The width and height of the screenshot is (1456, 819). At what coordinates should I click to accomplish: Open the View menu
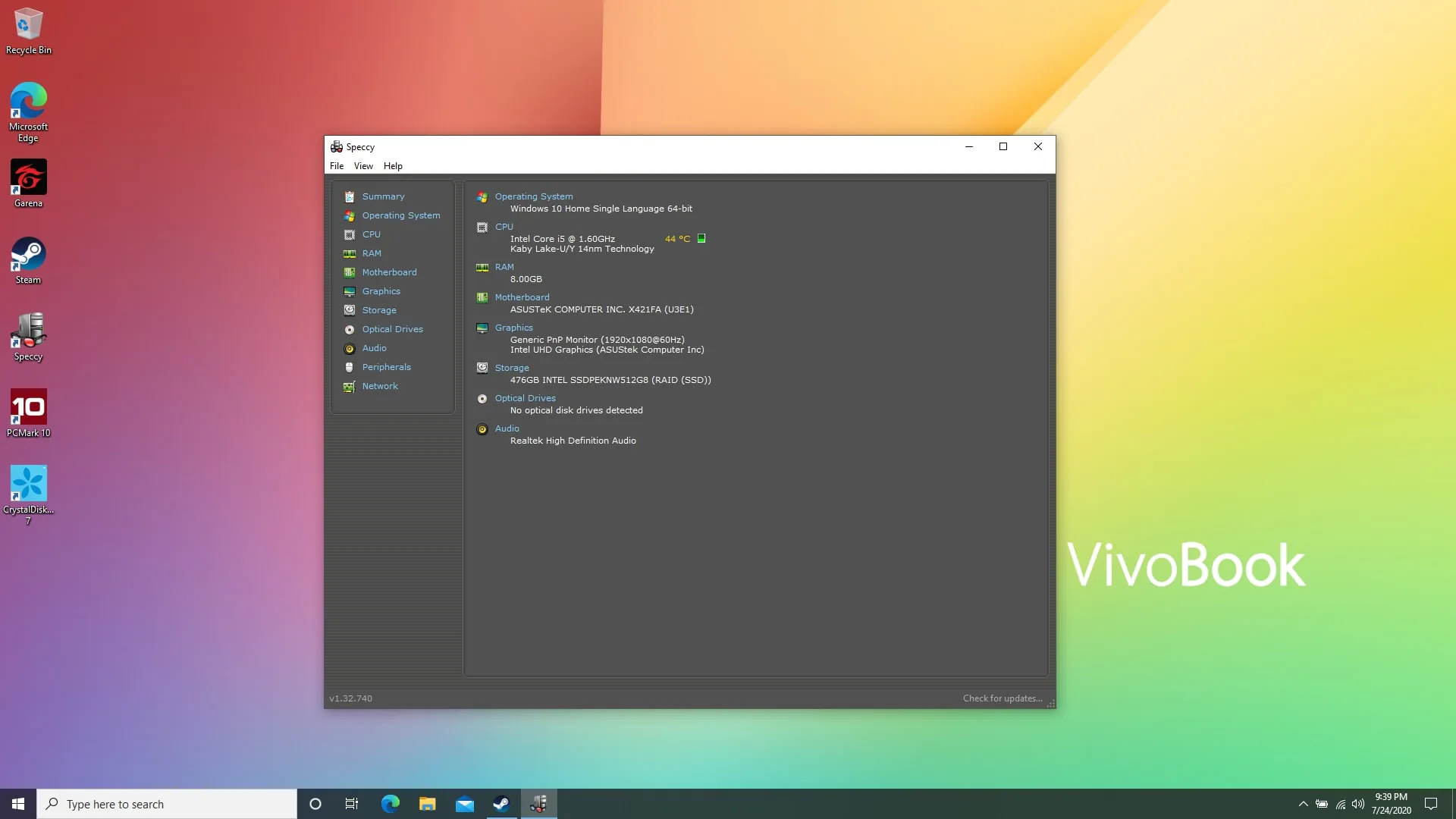click(363, 166)
